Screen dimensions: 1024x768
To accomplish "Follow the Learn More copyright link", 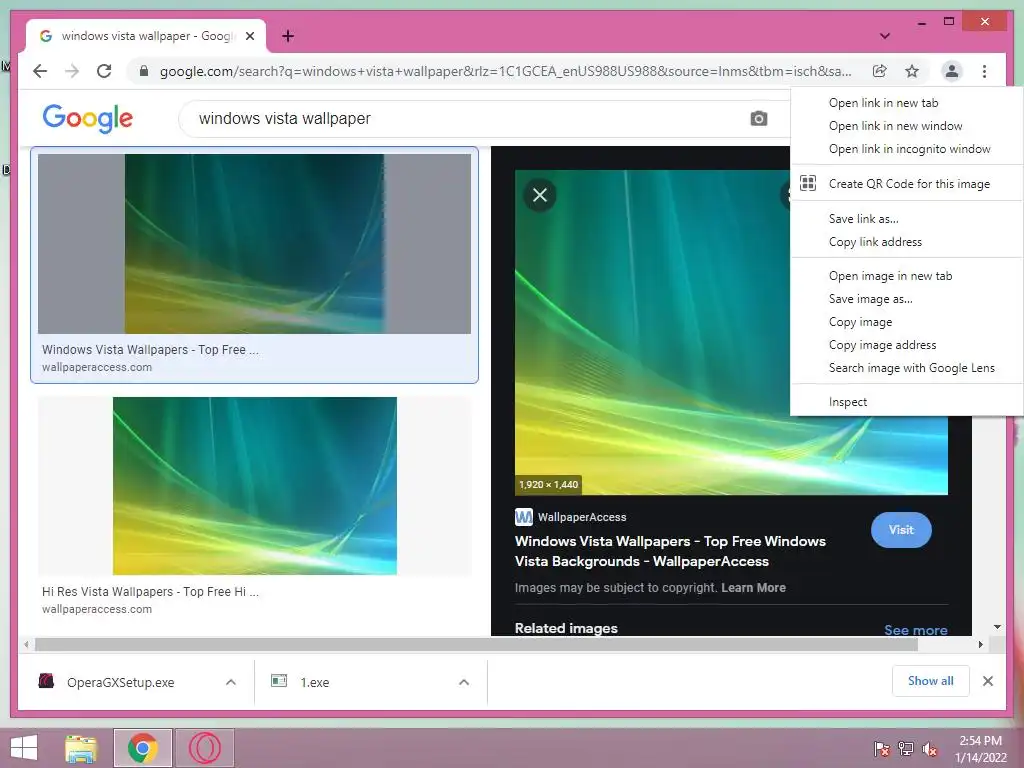I will click(753, 587).
